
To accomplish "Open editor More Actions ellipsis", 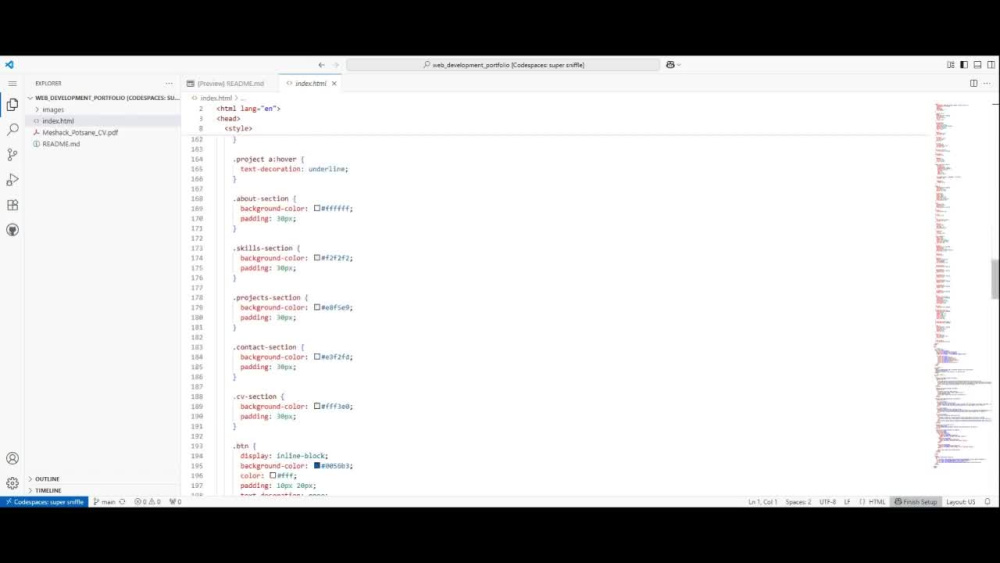I will point(987,84).
